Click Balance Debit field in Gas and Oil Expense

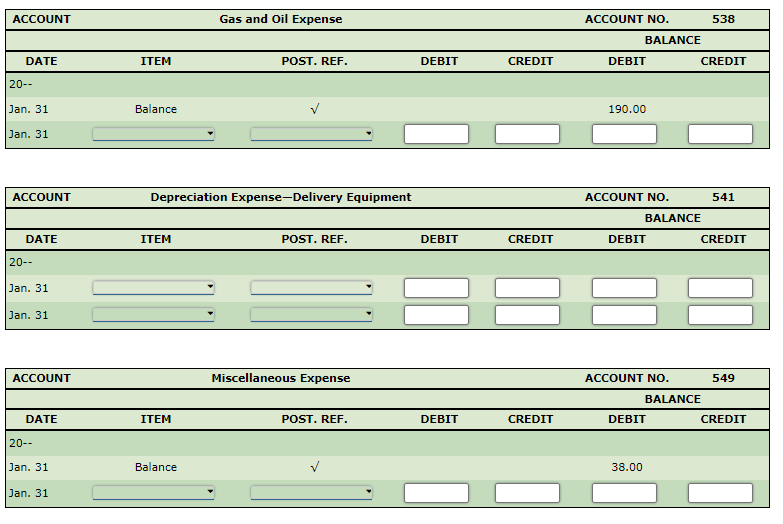coord(624,134)
